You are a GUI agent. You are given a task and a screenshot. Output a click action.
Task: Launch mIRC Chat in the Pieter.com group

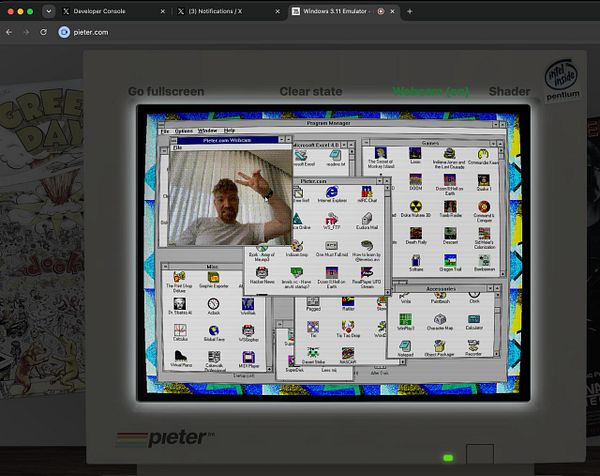pos(367,194)
